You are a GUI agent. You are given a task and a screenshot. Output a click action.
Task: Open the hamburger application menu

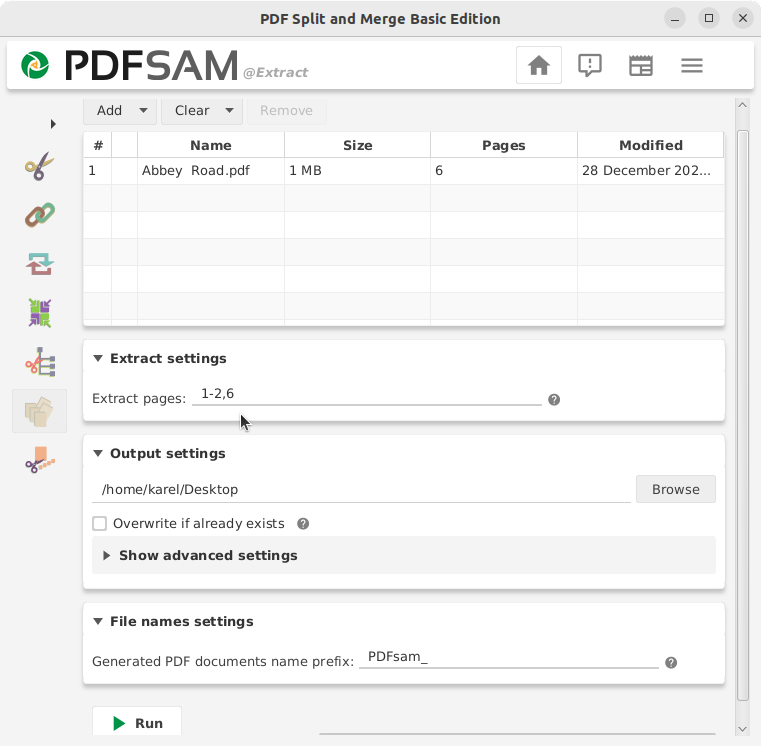pyautogui.click(x=692, y=65)
